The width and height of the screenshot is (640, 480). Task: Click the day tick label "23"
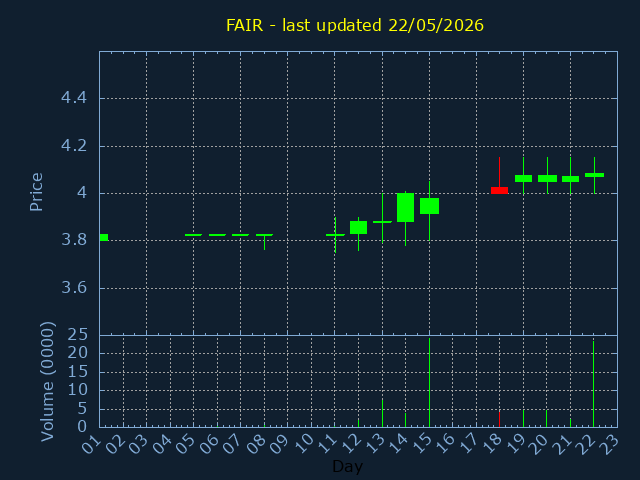(610, 444)
